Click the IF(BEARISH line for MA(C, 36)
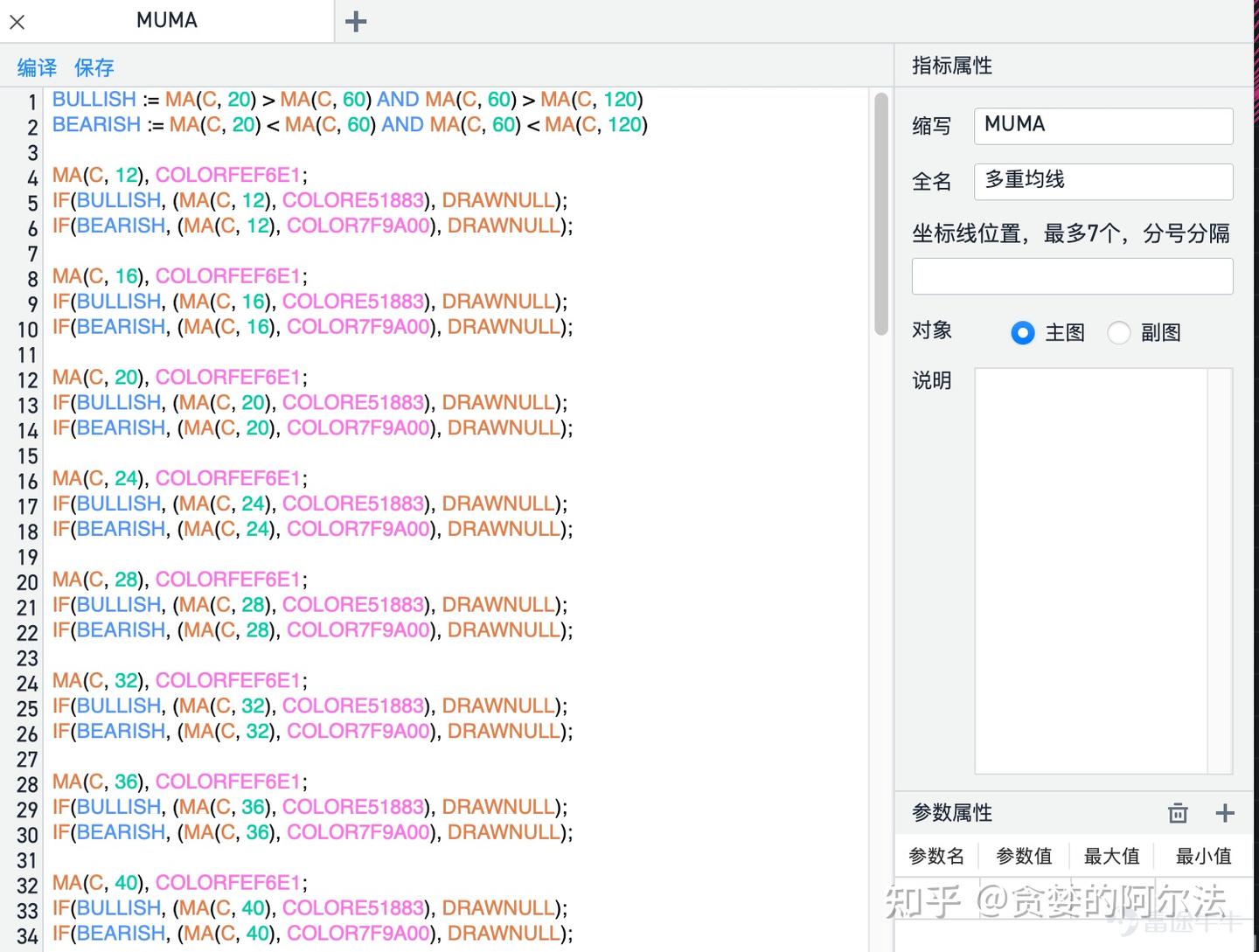This screenshot has width=1259, height=952. (x=312, y=834)
